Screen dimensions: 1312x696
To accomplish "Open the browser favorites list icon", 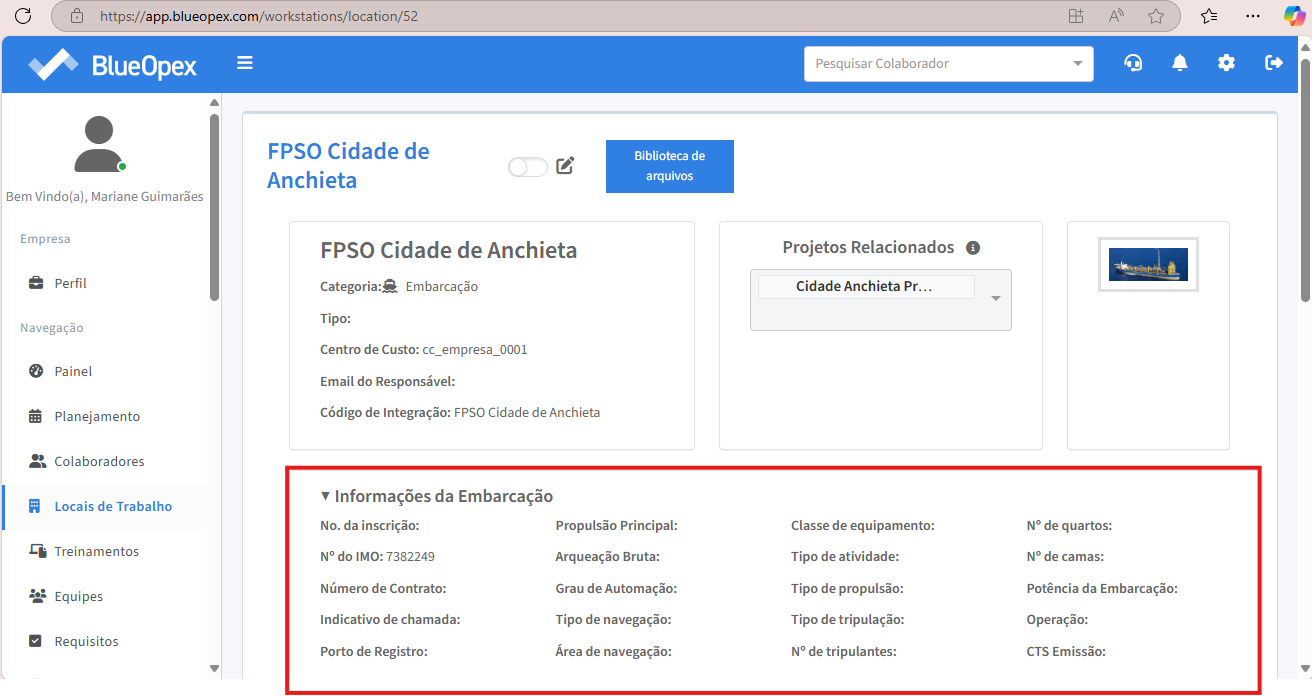I will coord(1209,16).
